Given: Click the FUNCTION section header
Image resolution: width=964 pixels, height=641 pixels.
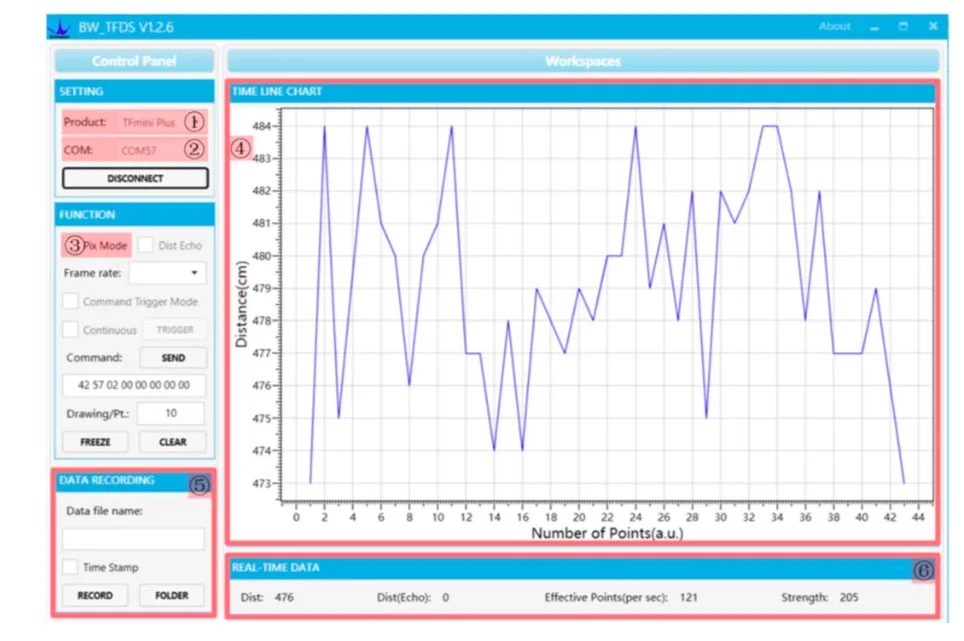Looking at the screenshot, I should click(x=134, y=214).
